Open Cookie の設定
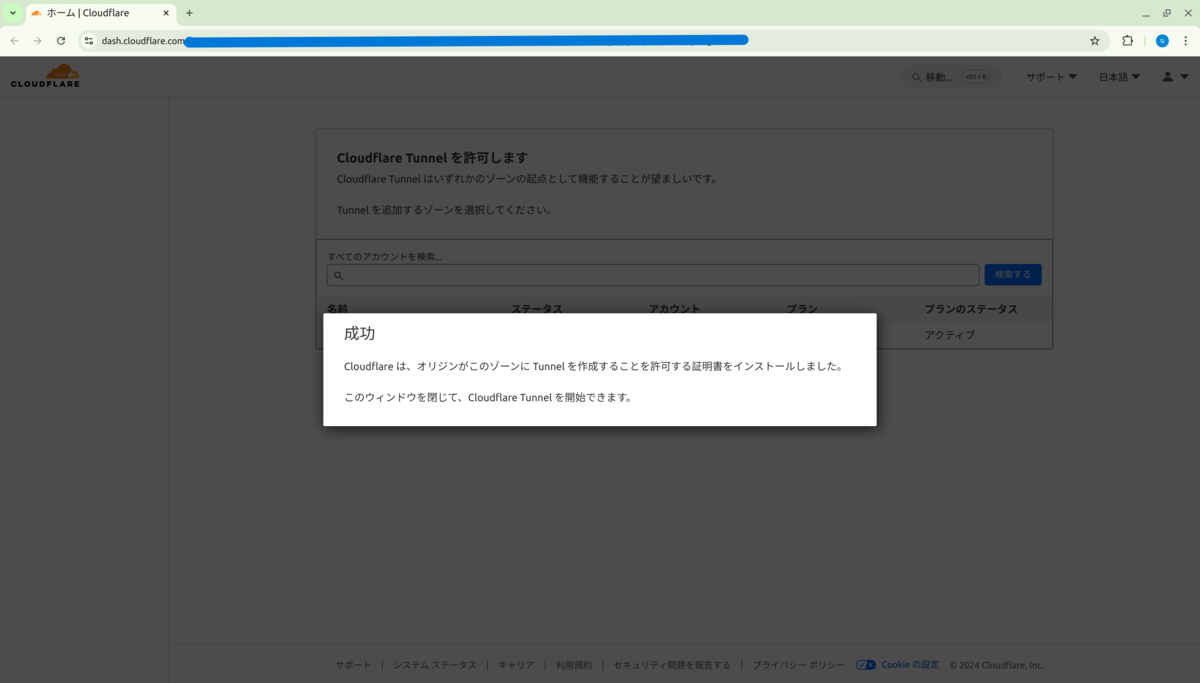Image resolution: width=1200 pixels, height=683 pixels. [910, 665]
